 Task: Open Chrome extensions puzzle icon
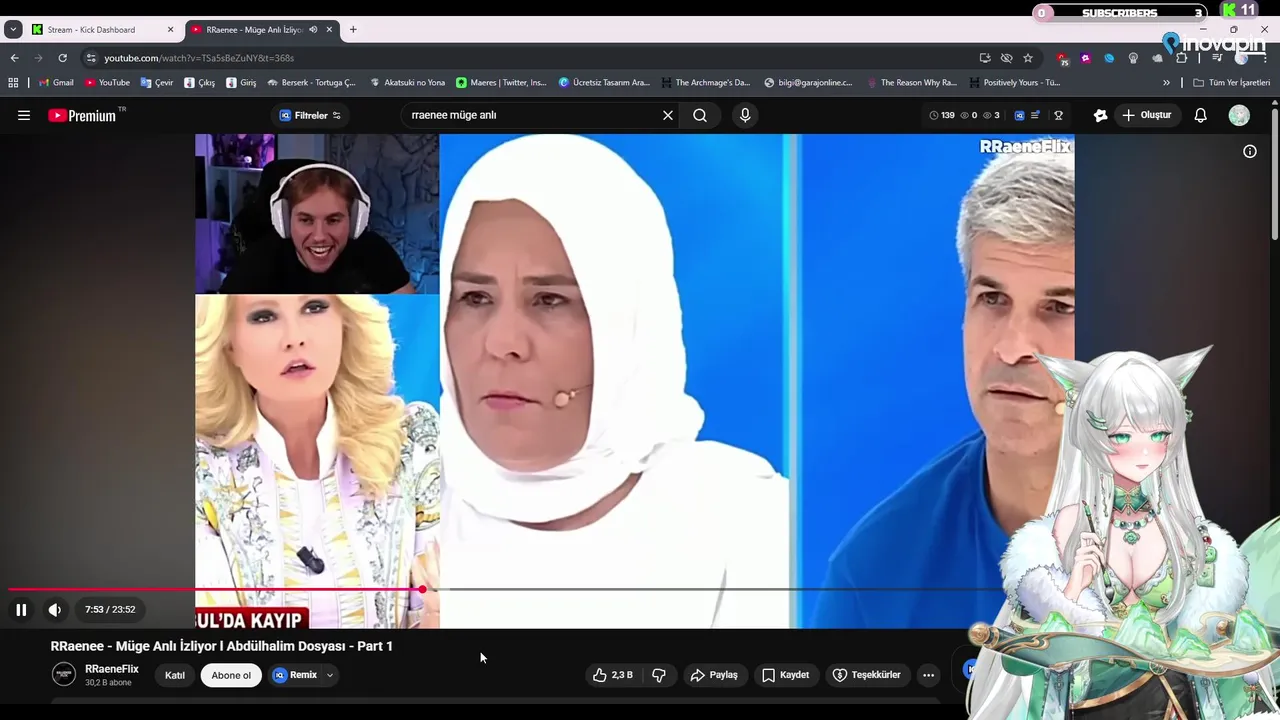1181,58
